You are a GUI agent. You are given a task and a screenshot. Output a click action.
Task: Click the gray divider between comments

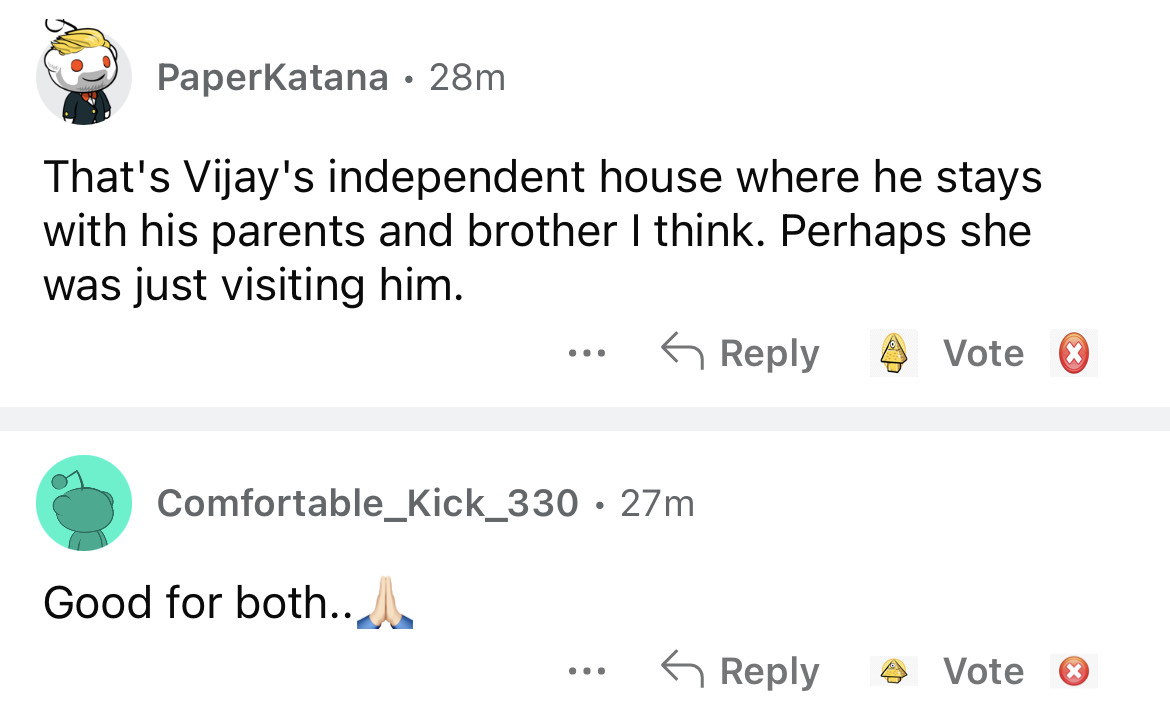(585, 419)
